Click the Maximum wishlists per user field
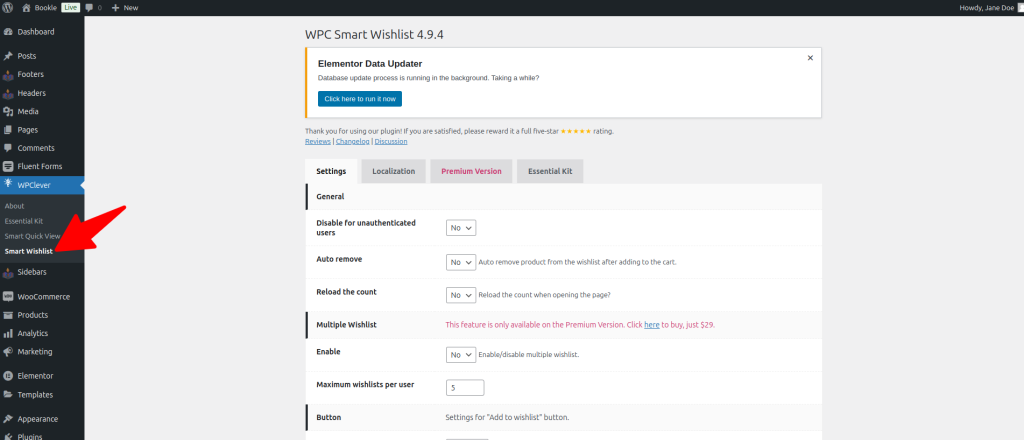This screenshot has height=440, width=1024. 465,388
